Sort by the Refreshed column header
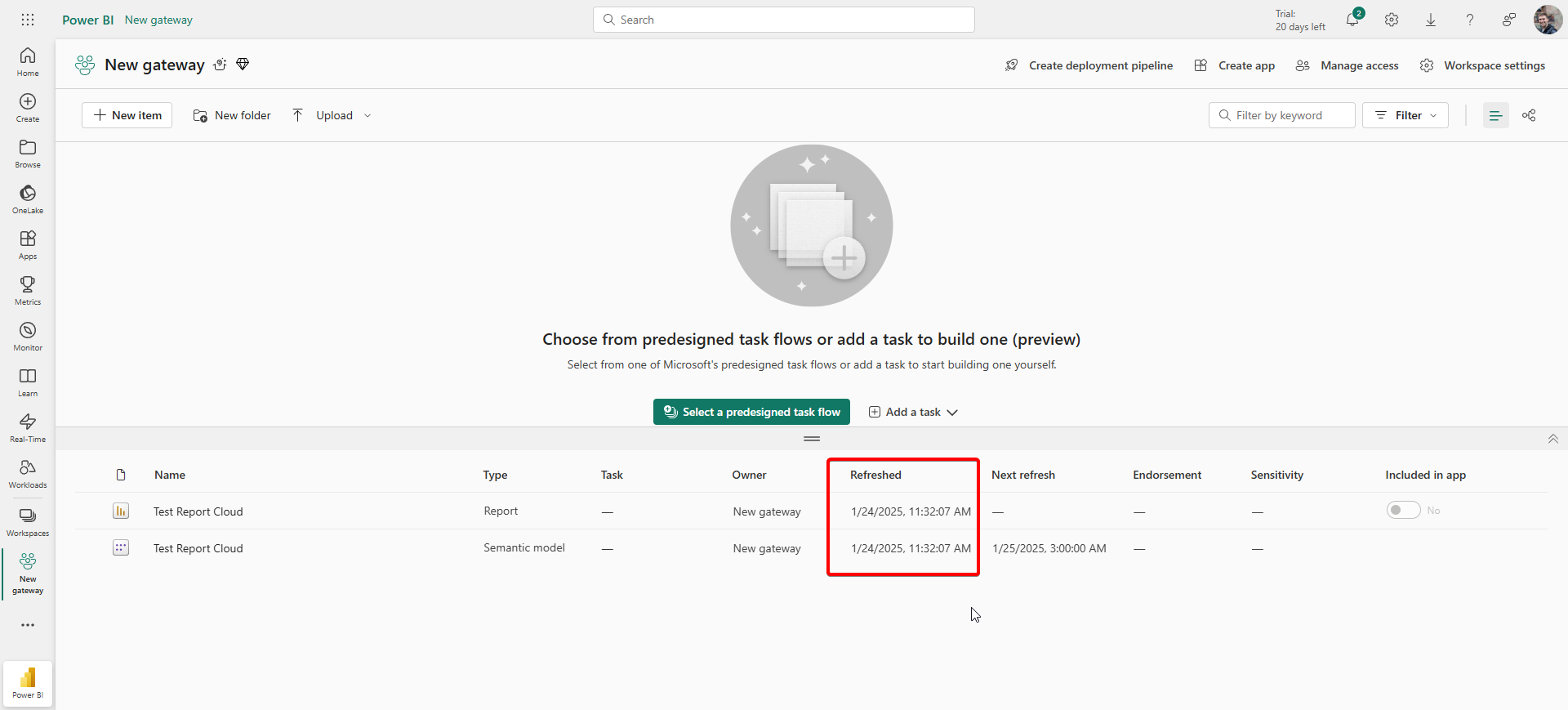1568x710 pixels. (x=875, y=475)
